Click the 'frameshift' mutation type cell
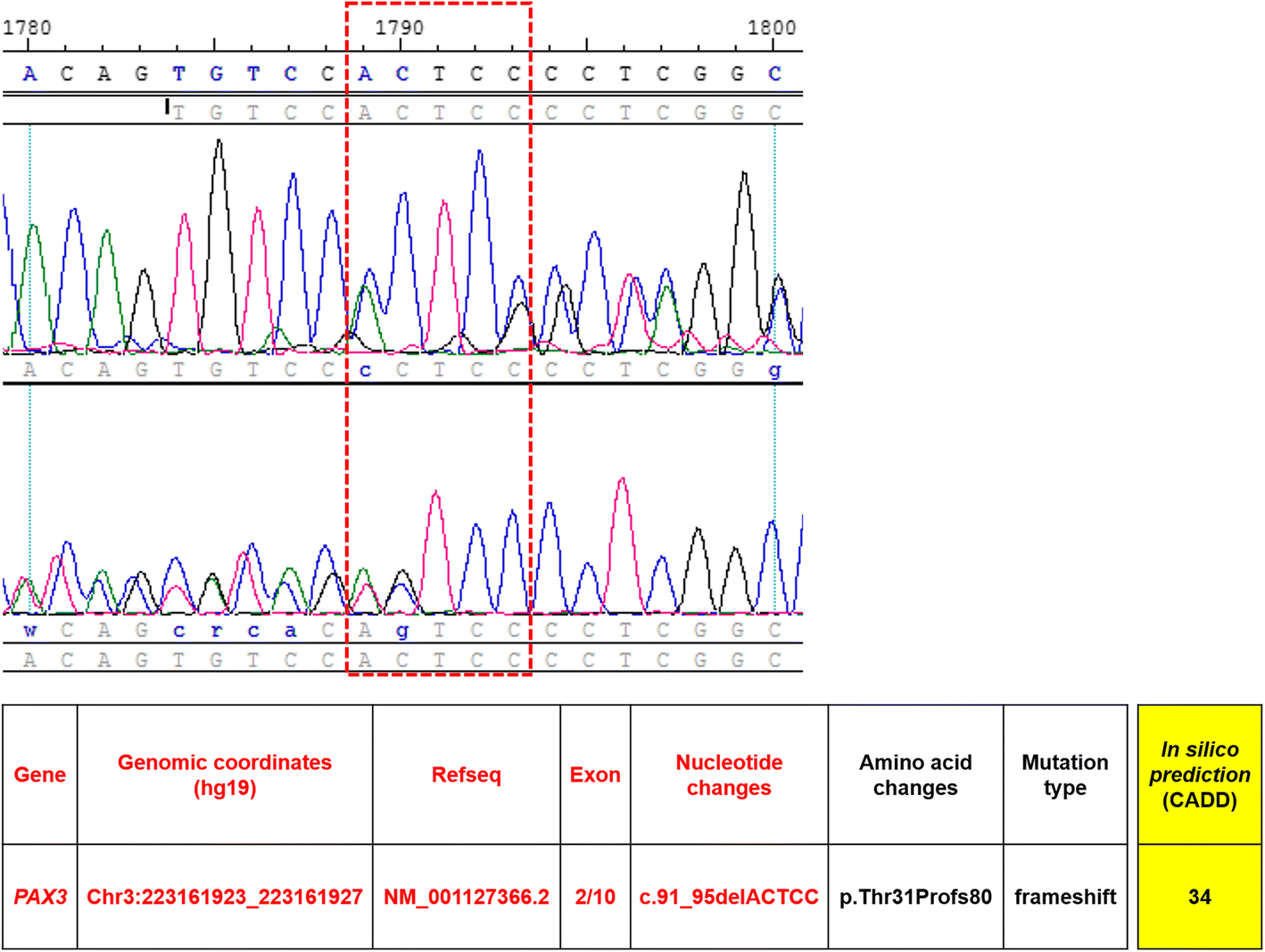The height and width of the screenshot is (952, 1265). pos(1065,897)
